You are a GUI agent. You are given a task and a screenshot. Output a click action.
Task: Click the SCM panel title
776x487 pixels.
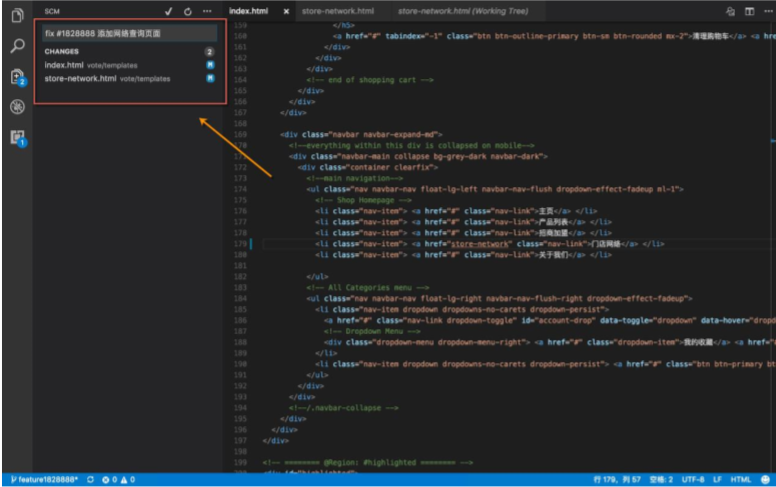(x=52, y=11)
